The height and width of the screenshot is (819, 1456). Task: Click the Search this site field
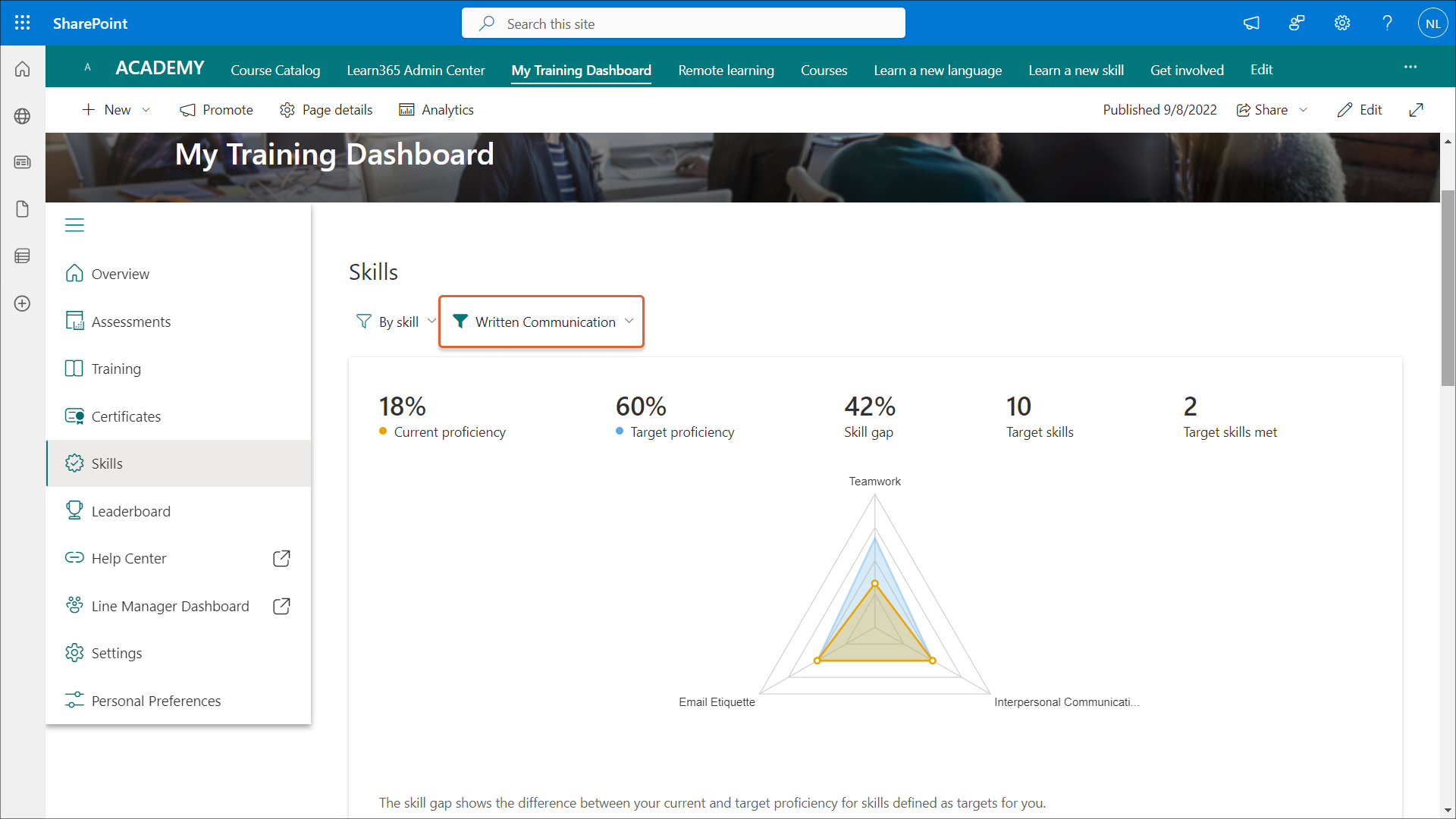coord(682,24)
